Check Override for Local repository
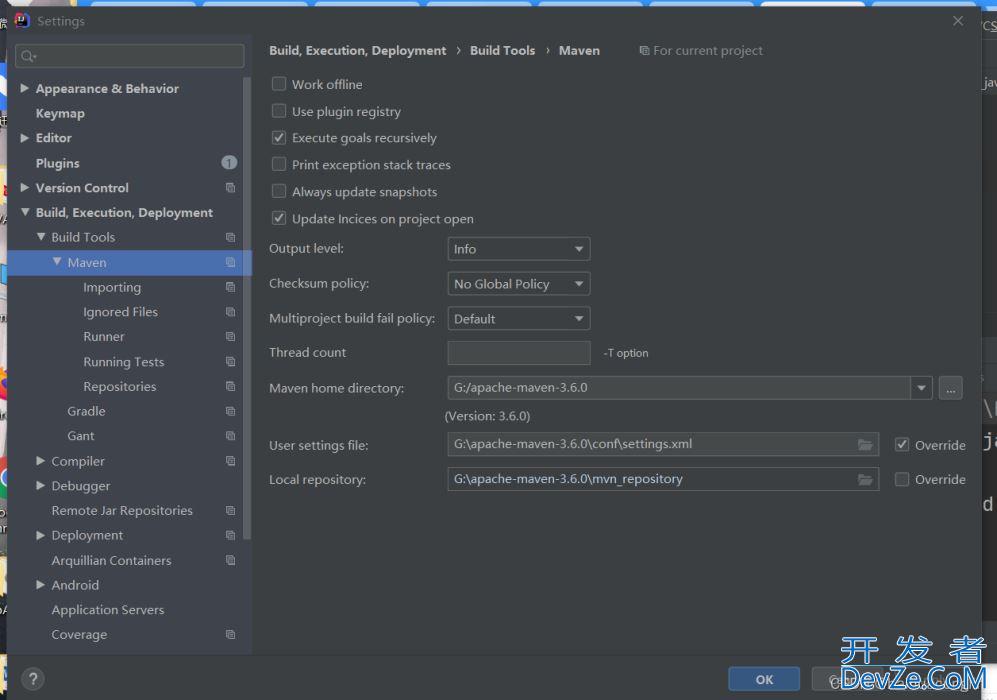This screenshot has width=997, height=700. pyautogui.click(x=902, y=479)
